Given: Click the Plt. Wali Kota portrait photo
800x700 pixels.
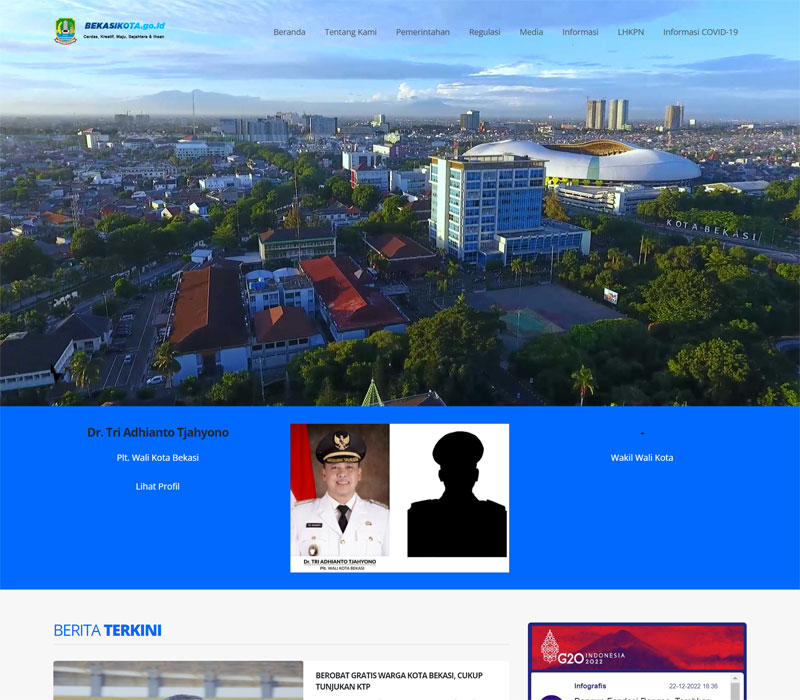Looking at the screenshot, I should tap(340, 497).
